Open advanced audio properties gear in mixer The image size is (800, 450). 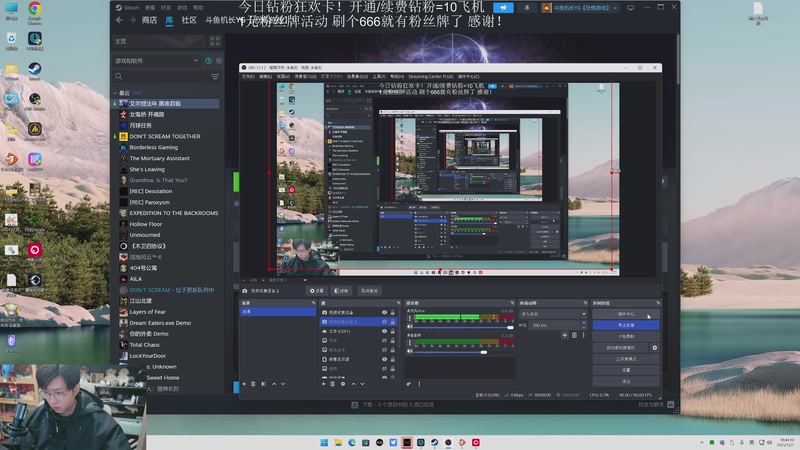tap(409, 384)
